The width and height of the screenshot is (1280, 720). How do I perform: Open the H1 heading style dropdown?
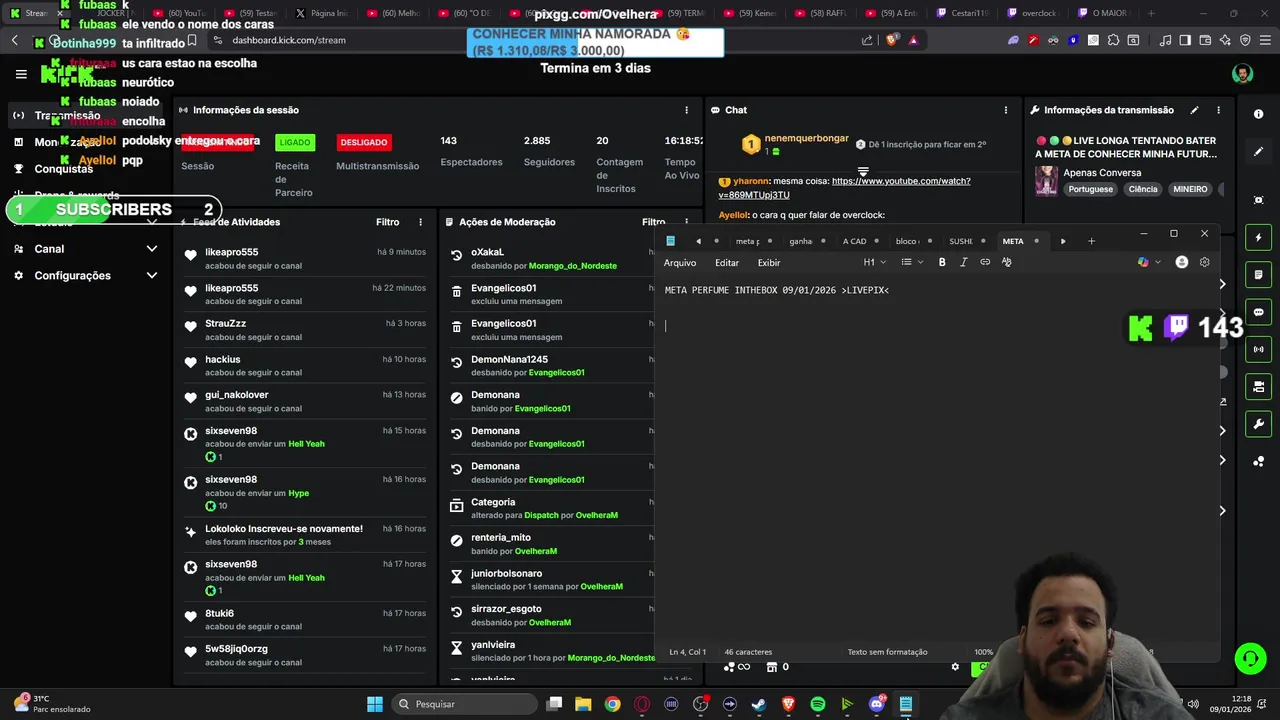(x=874, y=262)
